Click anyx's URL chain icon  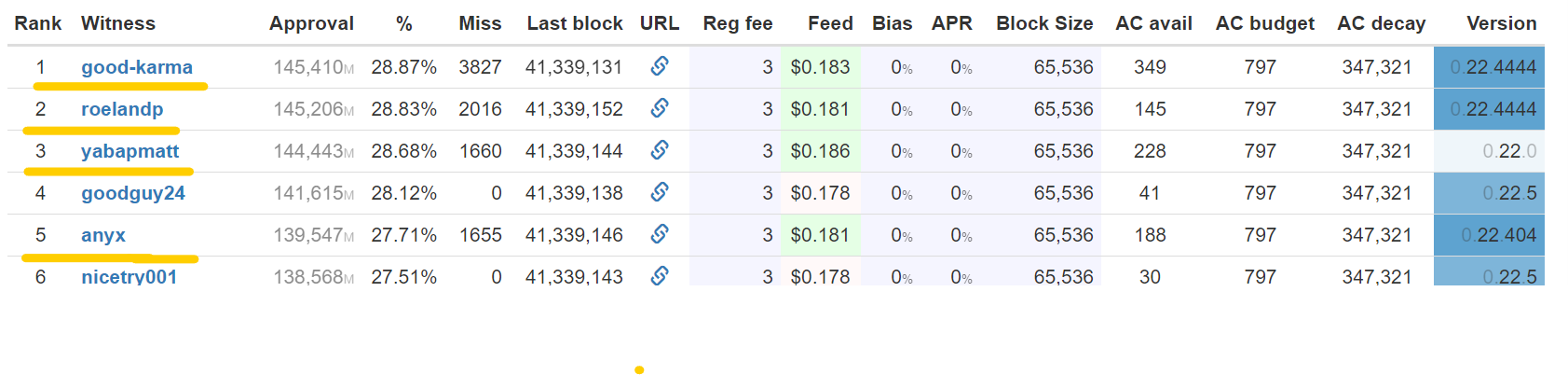(660, 234)
